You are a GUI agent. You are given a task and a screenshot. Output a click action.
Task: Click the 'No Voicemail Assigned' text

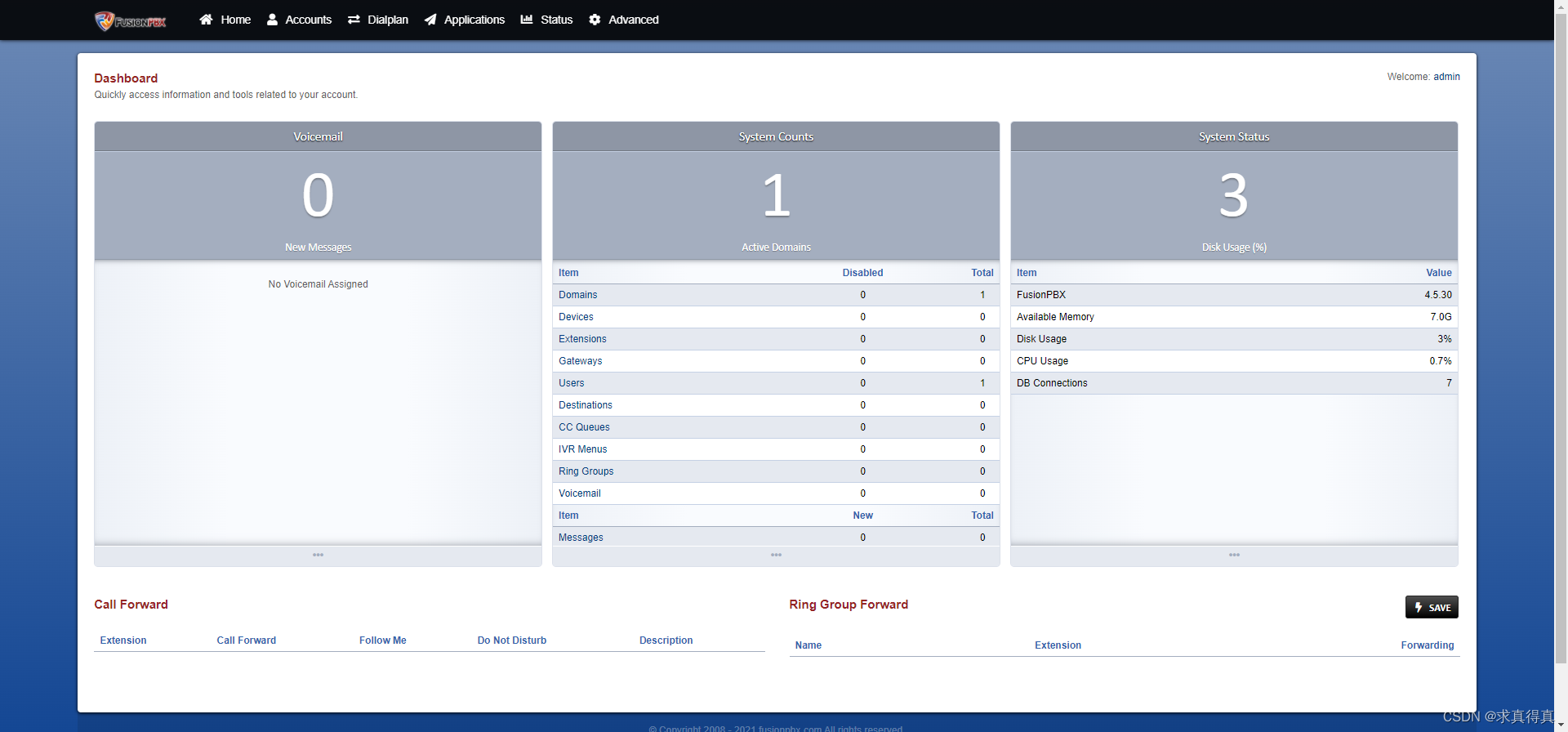pos(318,284)
